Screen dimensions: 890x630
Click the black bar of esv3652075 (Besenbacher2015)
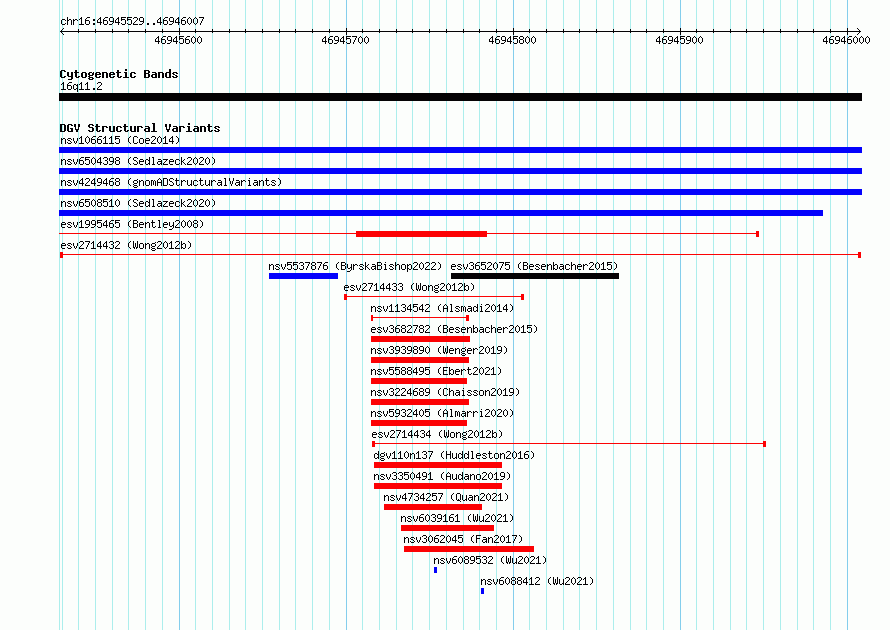pyautogui.click(x=535, y=276)
